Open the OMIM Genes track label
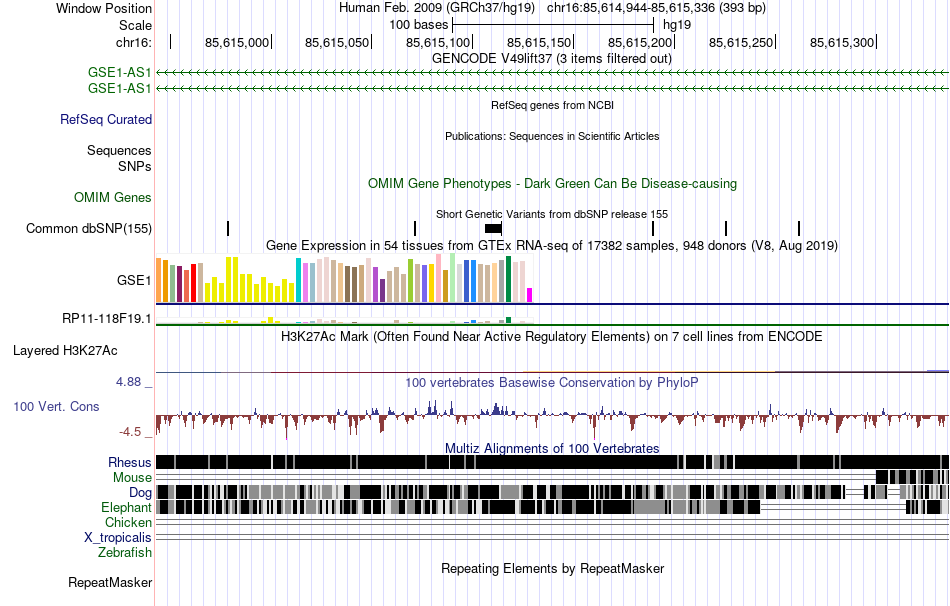The height and width of the screenshot is (606, 950). 113,198
